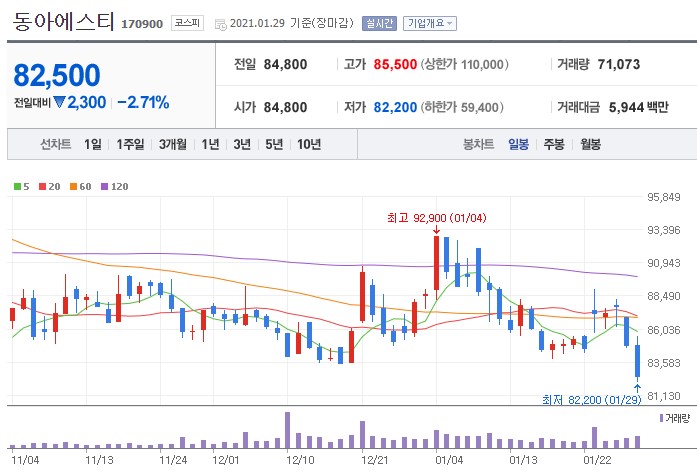The height and width of the screenshot is (475, 697).
Task: Click the 최저 82,200 (01/29) marker
Action: [x=592, y=399]
